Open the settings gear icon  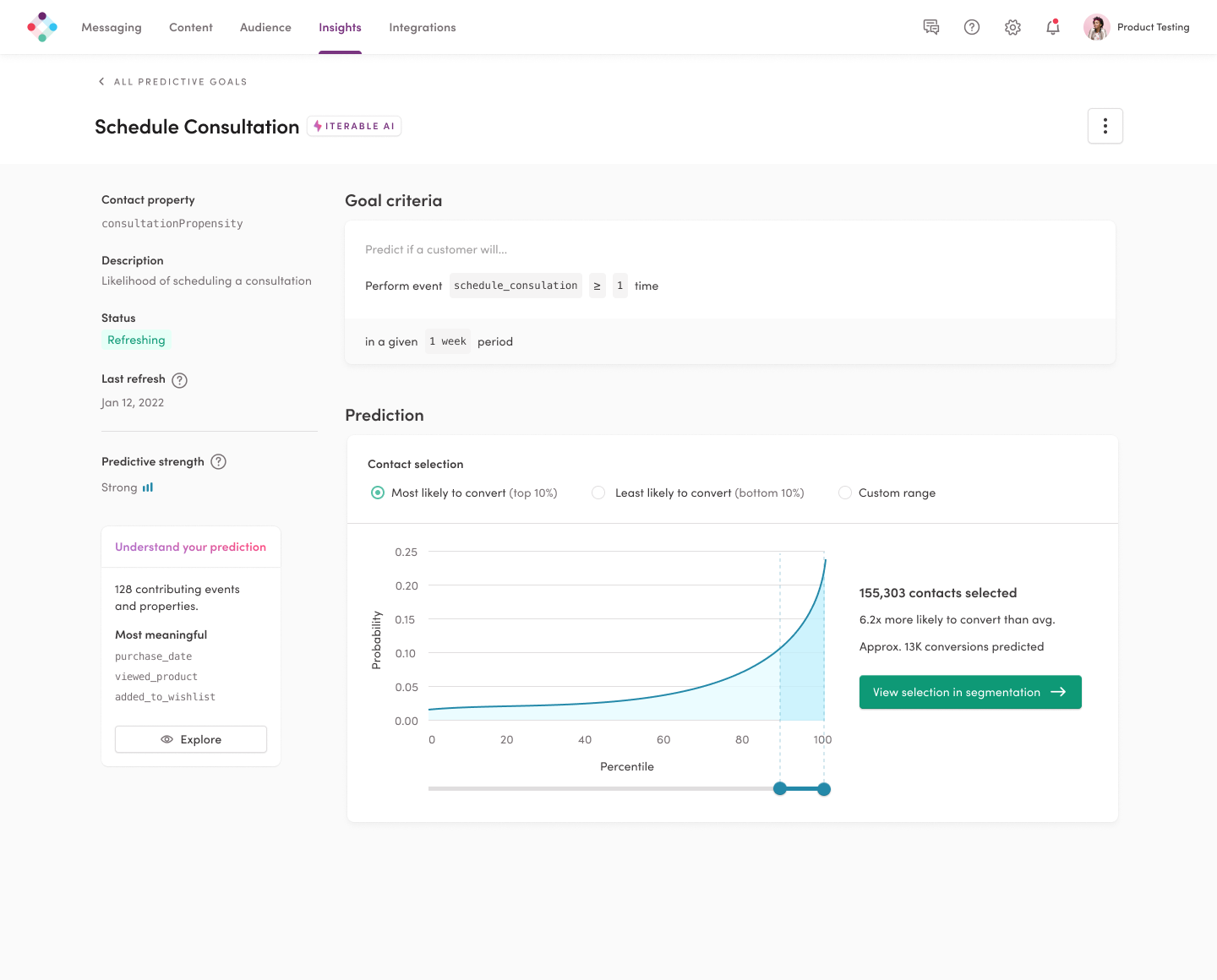pos(1012,27)
